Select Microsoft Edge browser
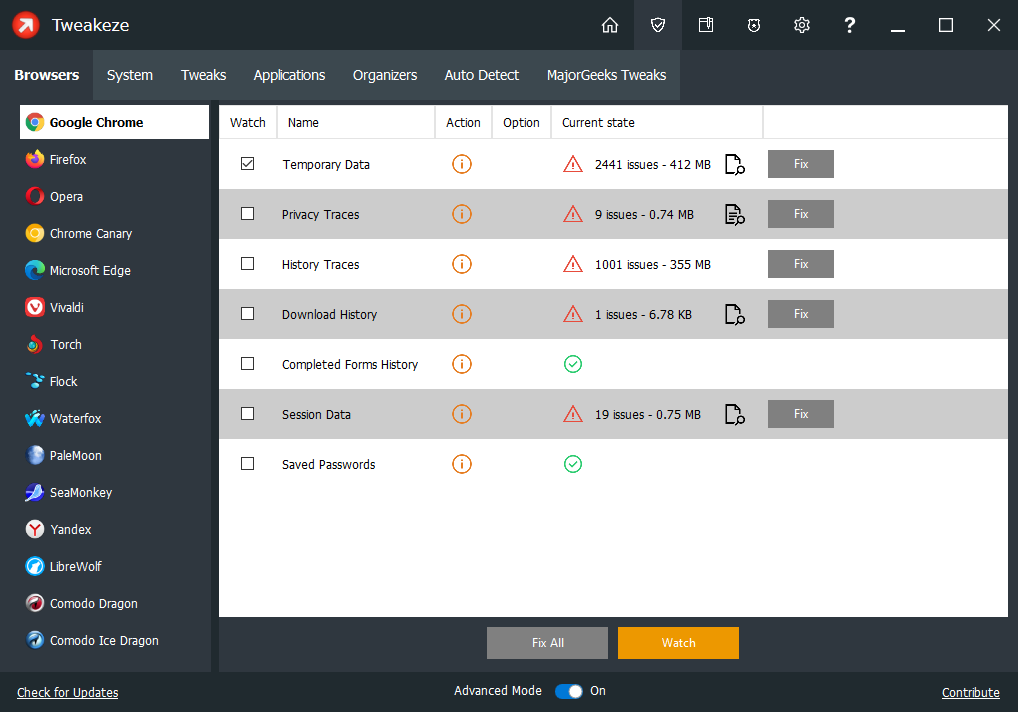 click(114, 271)
